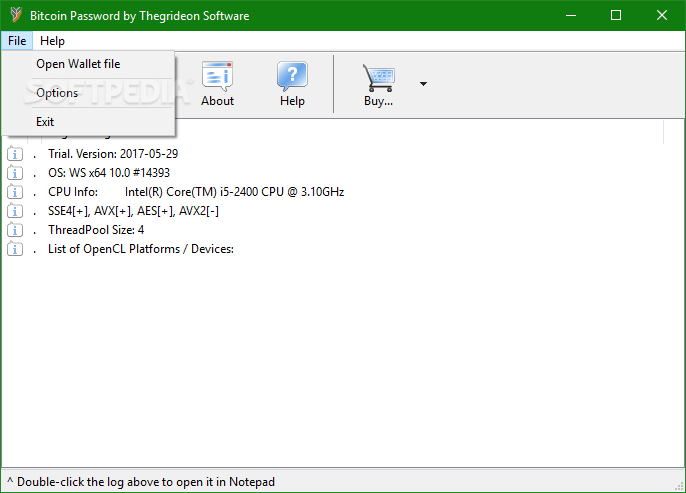Screen dimensions: 686x493
Task: Click the application icon in title bar
Action: pos(16,15)
